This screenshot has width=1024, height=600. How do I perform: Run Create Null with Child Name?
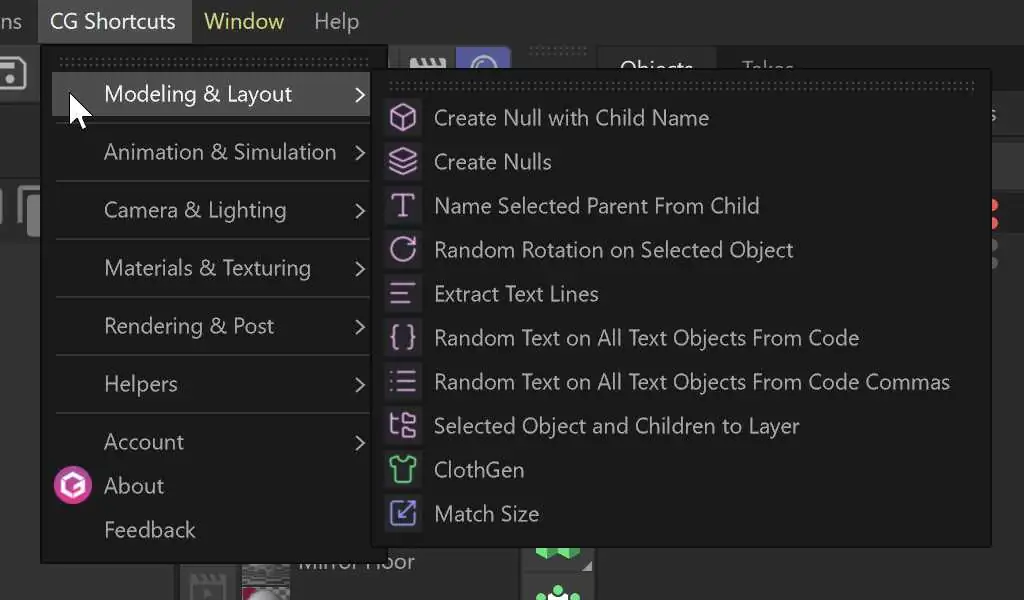point(682,118)
